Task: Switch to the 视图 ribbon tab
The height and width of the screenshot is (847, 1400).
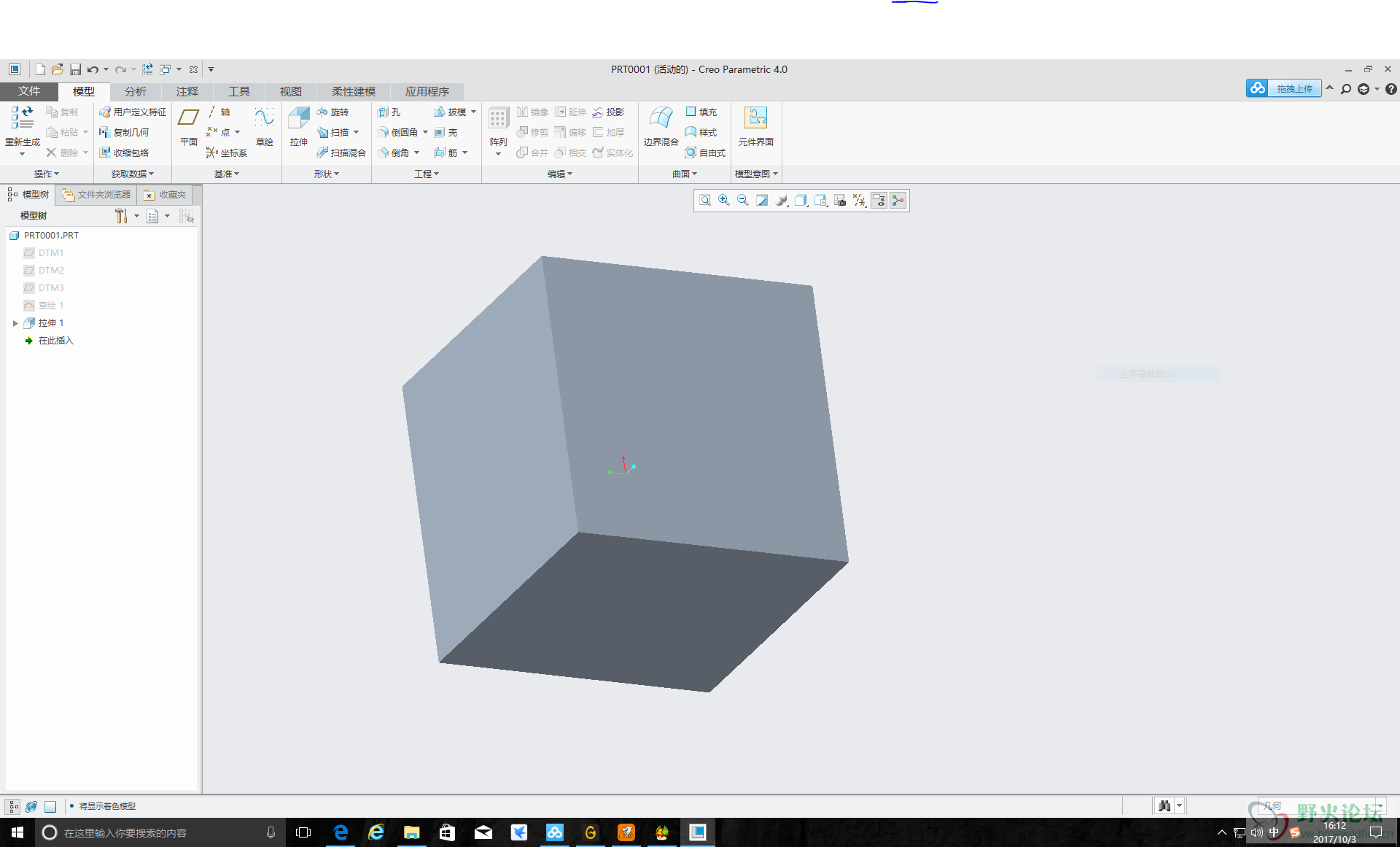Action: click(x=291, y=91)
